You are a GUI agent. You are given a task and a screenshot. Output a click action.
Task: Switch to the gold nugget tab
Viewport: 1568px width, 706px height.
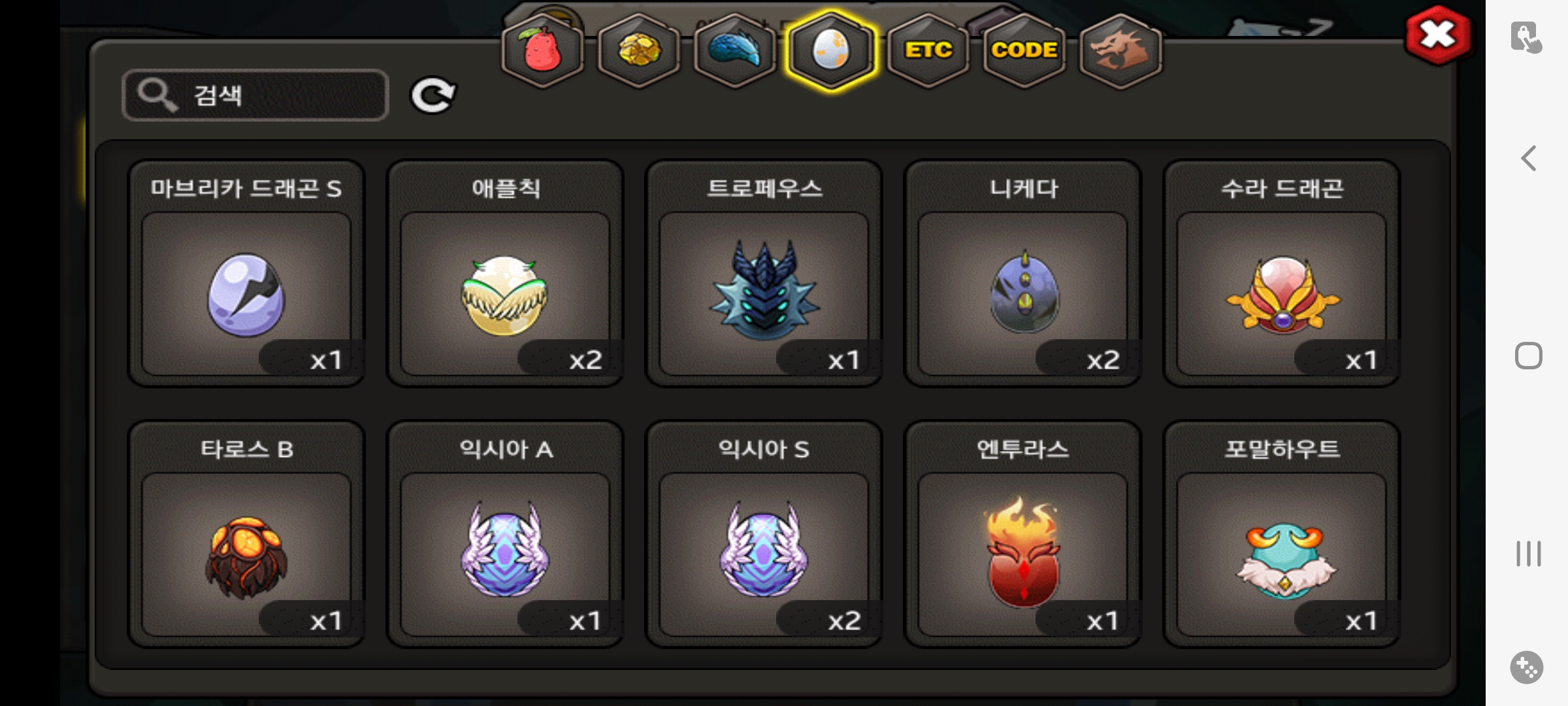(x=639, y=51)
